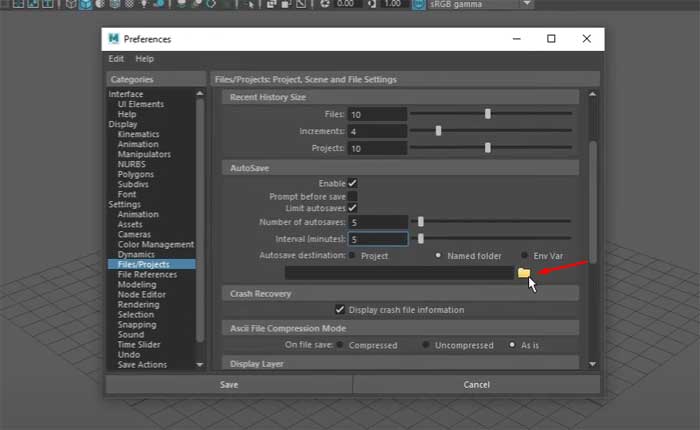Toggle the Limit autosaves checkbox

coord(352,208)
